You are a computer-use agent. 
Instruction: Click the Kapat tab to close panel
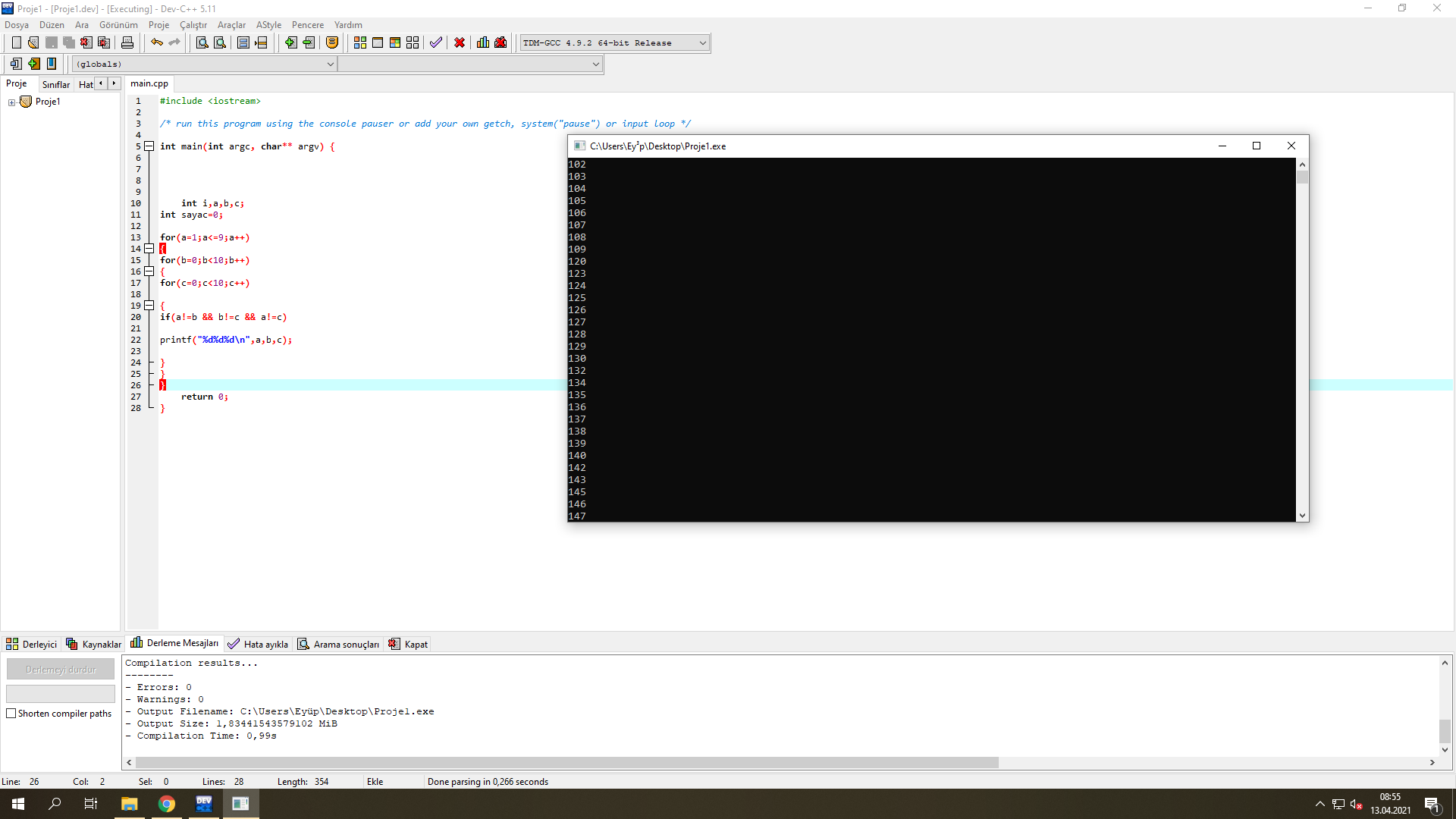pos(409,645)
